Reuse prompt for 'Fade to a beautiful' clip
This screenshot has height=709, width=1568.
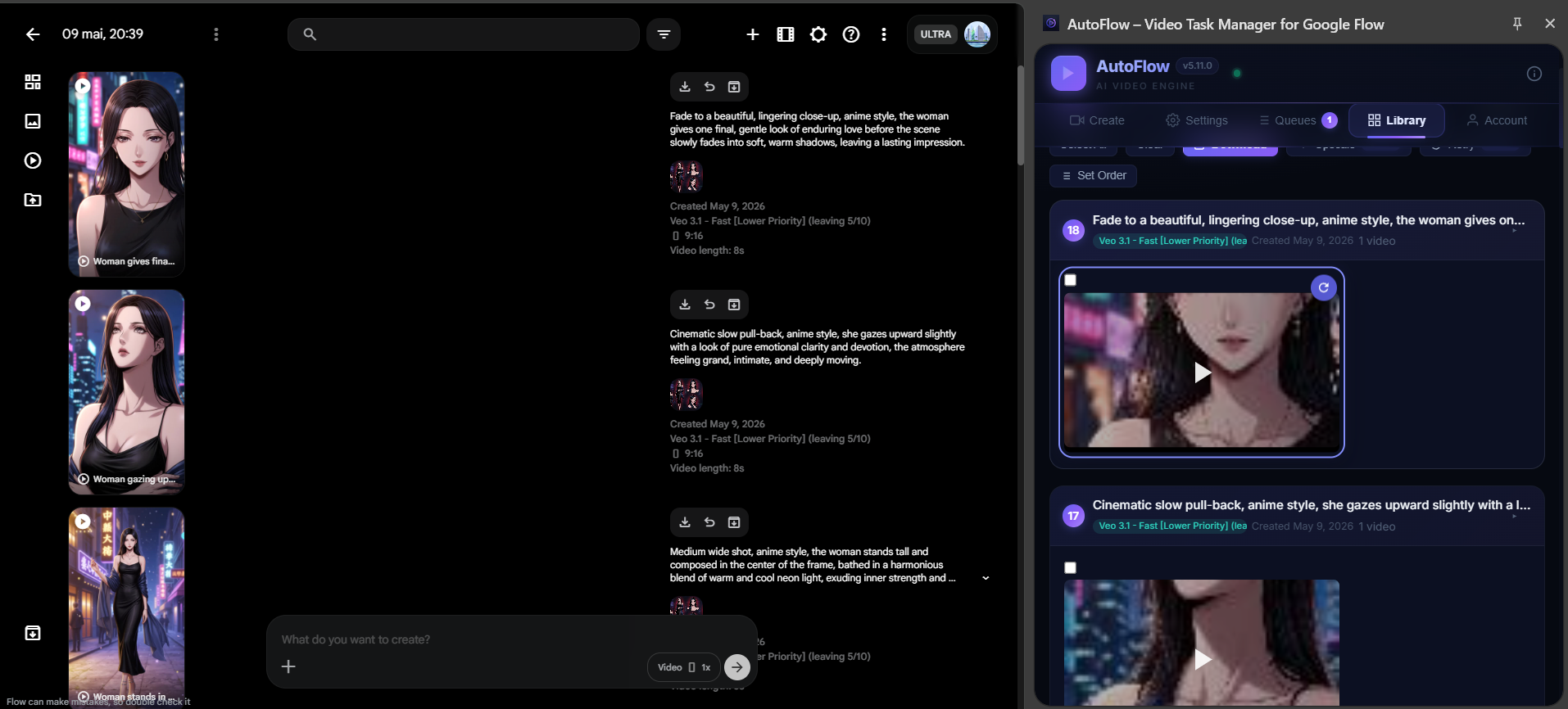click(709, 87)
